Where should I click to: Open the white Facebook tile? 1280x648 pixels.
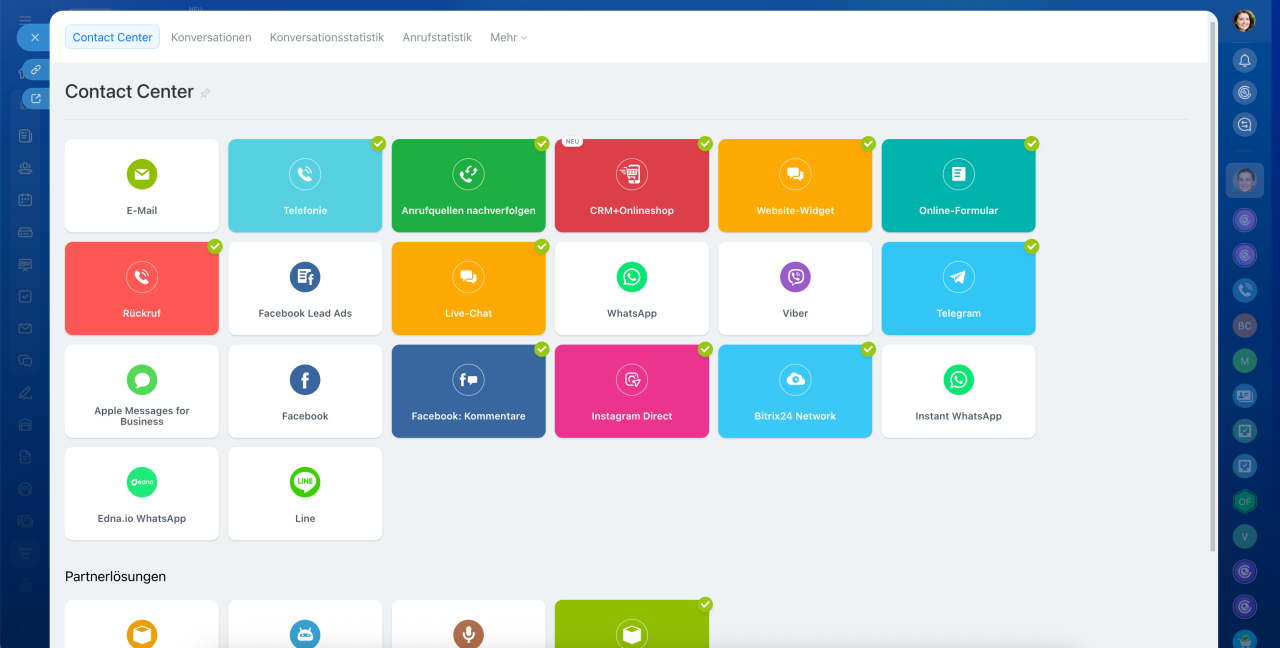point(305,391)
